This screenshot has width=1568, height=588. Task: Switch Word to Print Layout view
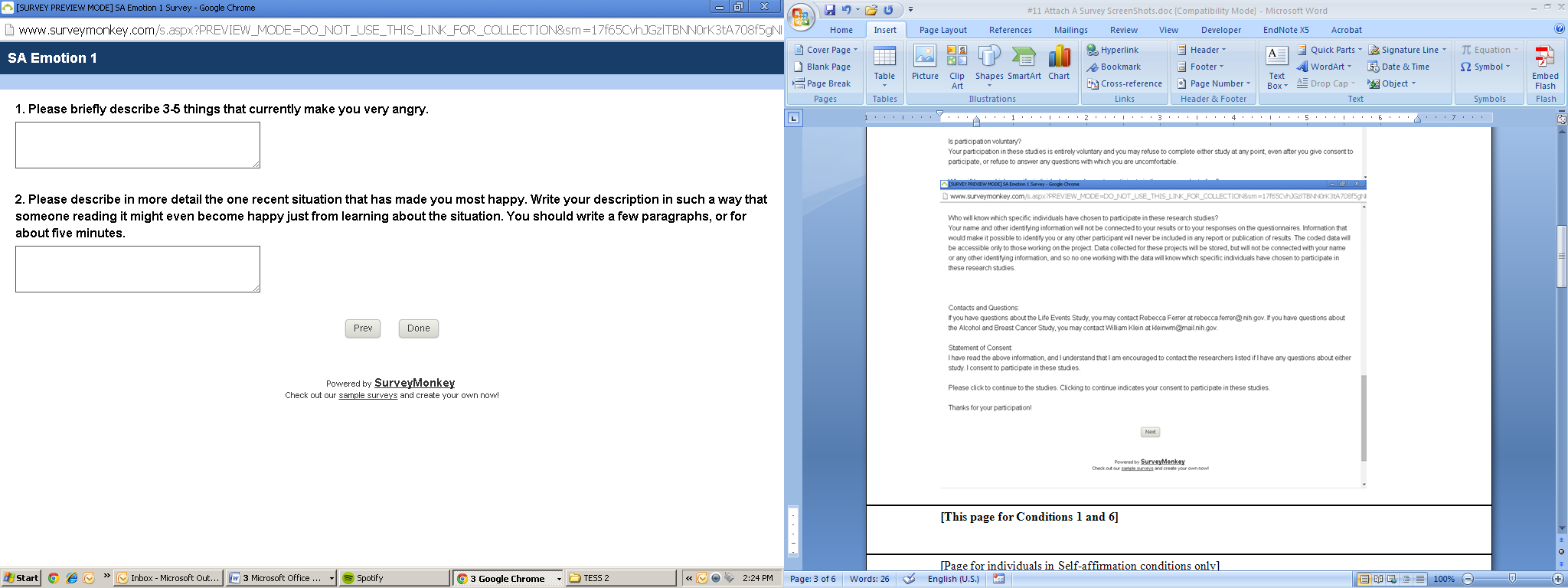point(1364,579)
